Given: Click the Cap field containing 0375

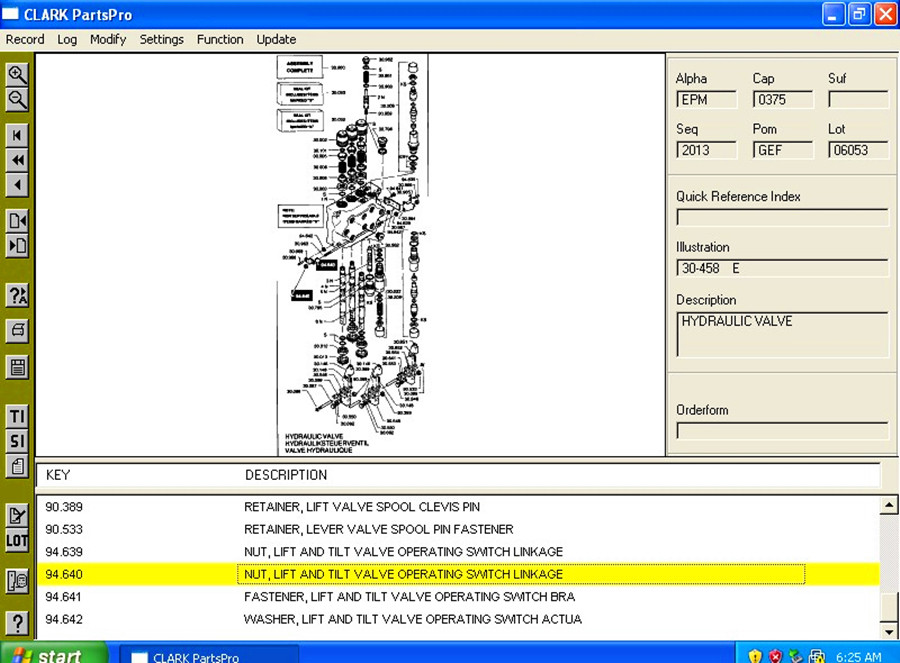Looking at the screenshot, I should click(x=782, y=100).
